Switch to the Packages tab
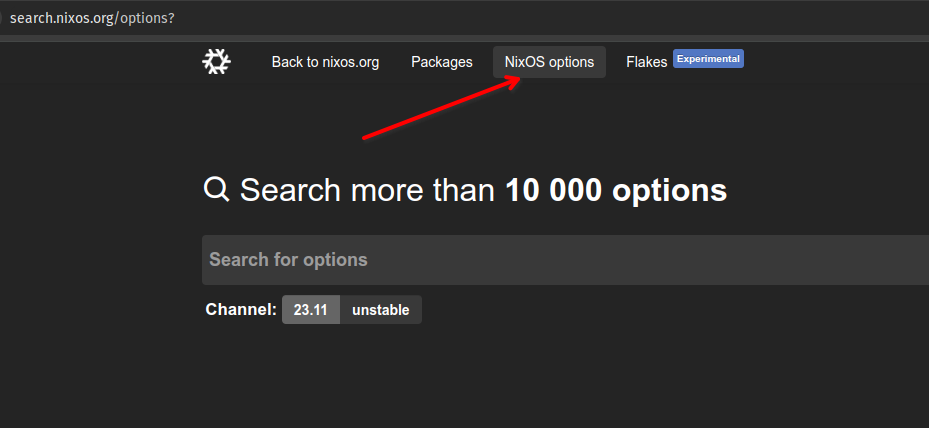This screenshot has width=929, height=428. [442, 62]
